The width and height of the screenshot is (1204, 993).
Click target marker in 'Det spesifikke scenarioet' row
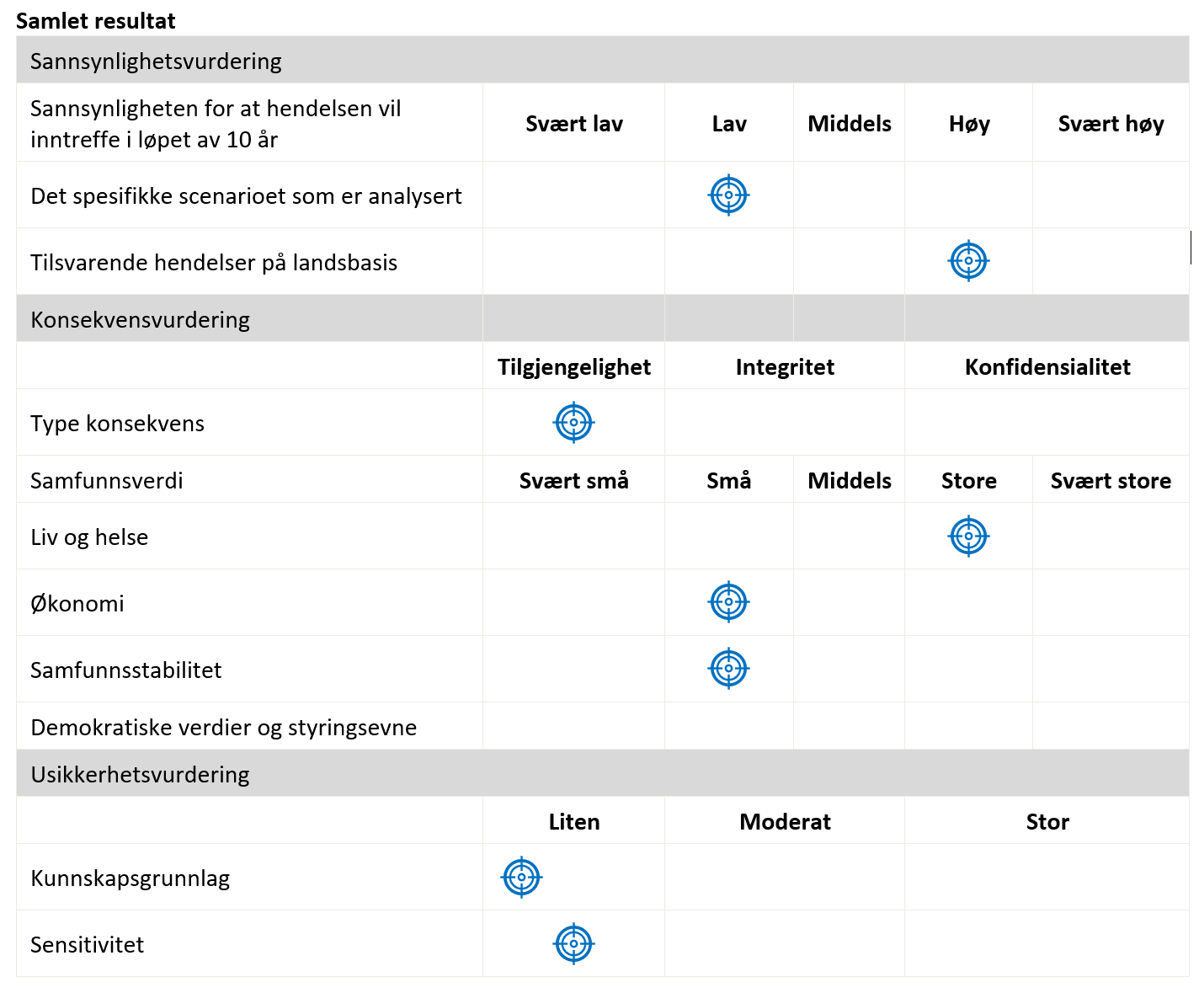click(728, 195)
